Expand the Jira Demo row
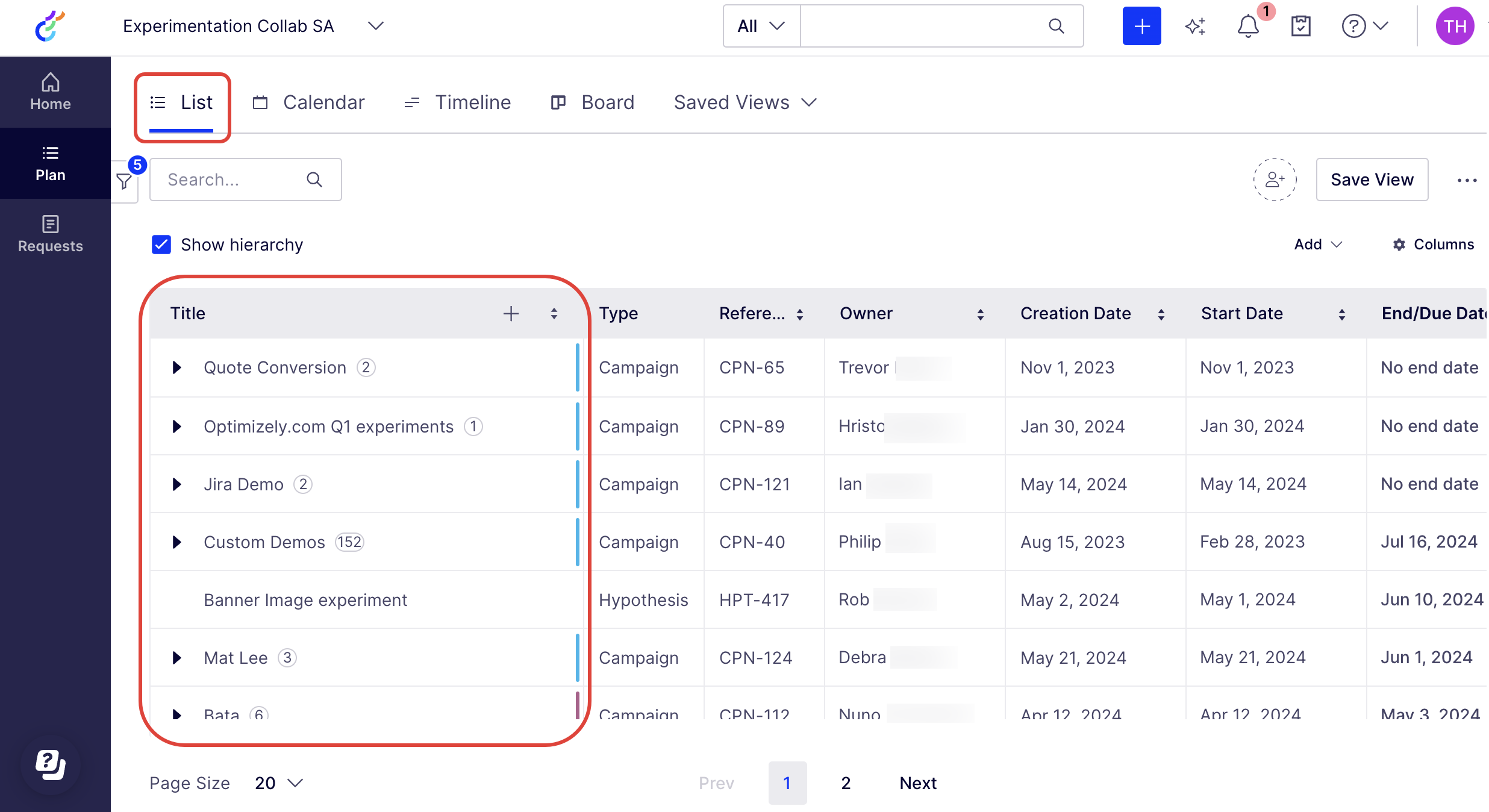 click(x=176, y=484)
